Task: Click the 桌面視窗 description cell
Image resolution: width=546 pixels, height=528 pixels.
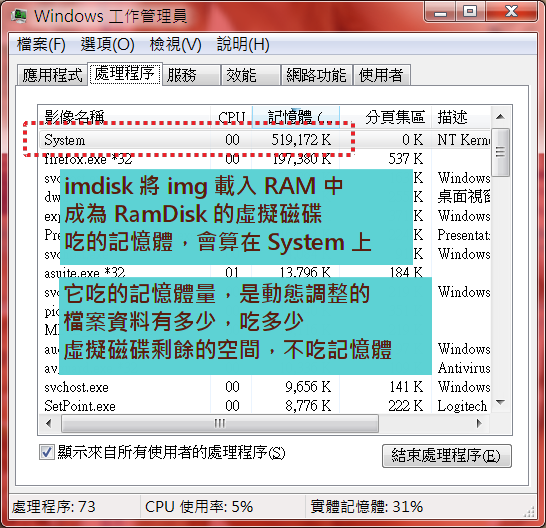Action: pos(464,197)
